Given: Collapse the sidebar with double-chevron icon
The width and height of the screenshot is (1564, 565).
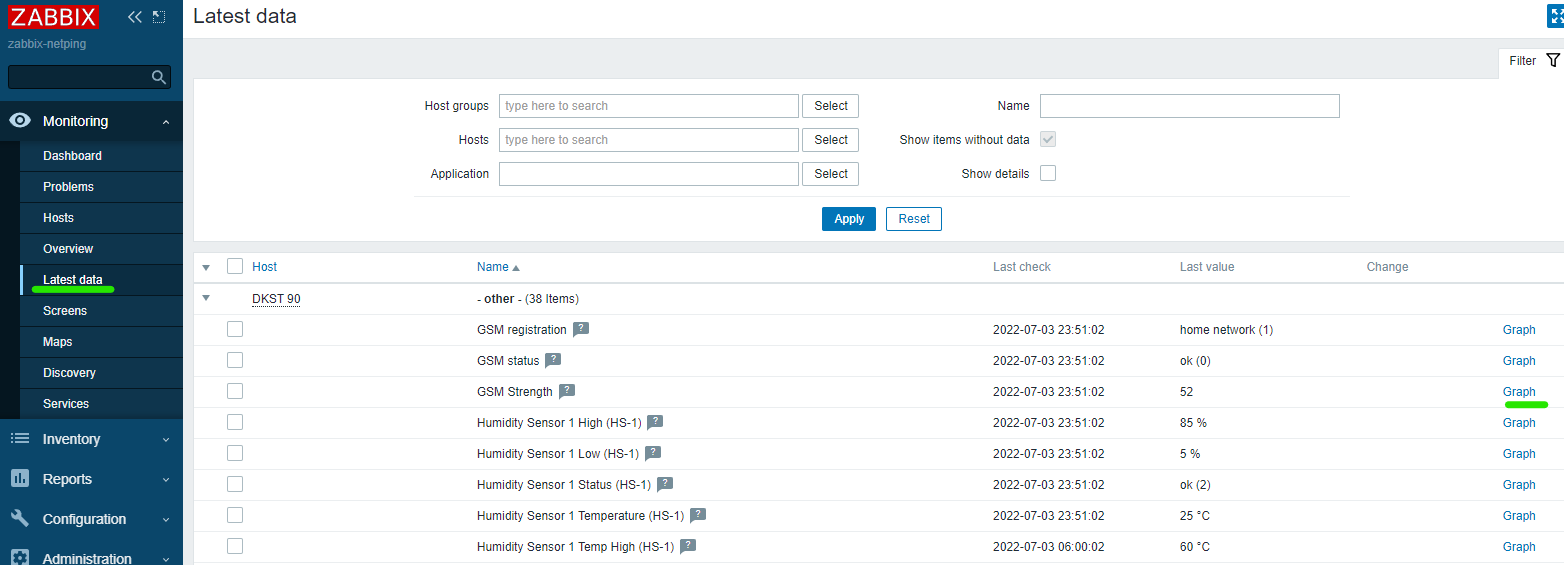Looking at the screenshot, I should pos(135,17).
